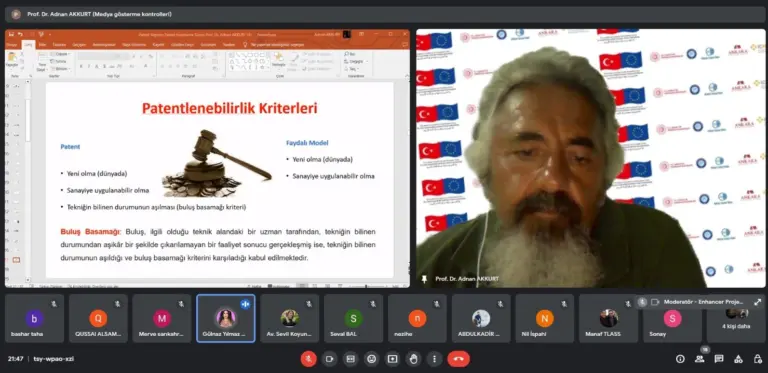Open the present now screen share button

point(392,359)
